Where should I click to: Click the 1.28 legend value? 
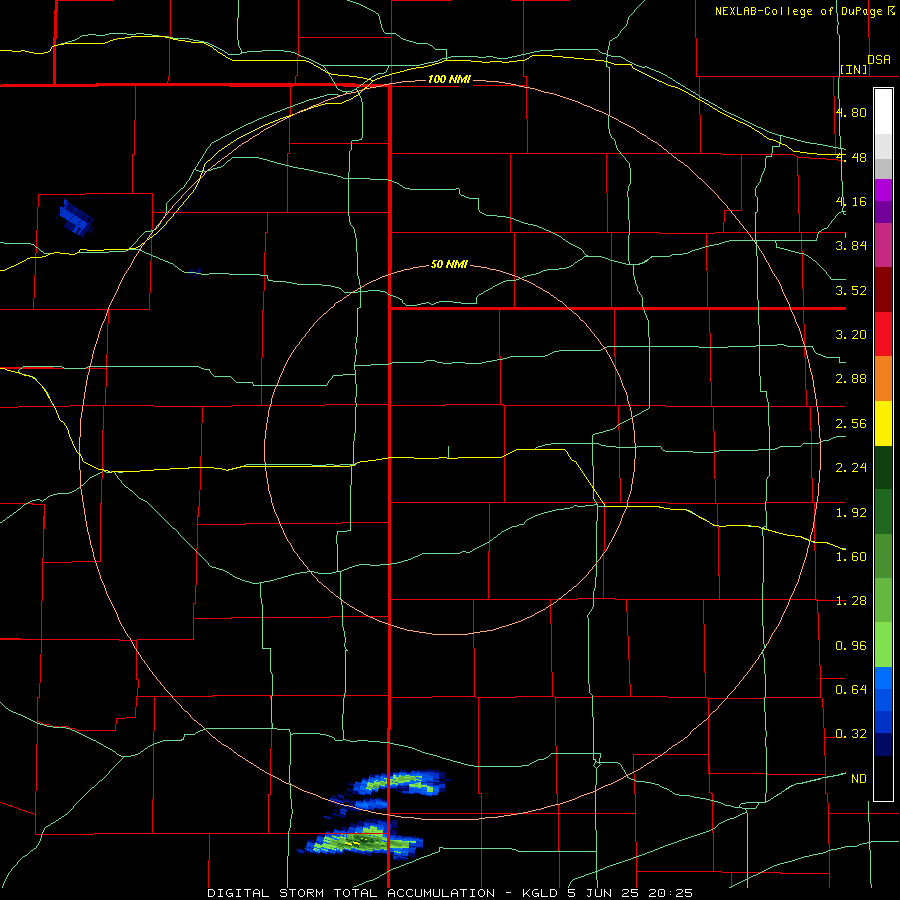tap(851, 601)
